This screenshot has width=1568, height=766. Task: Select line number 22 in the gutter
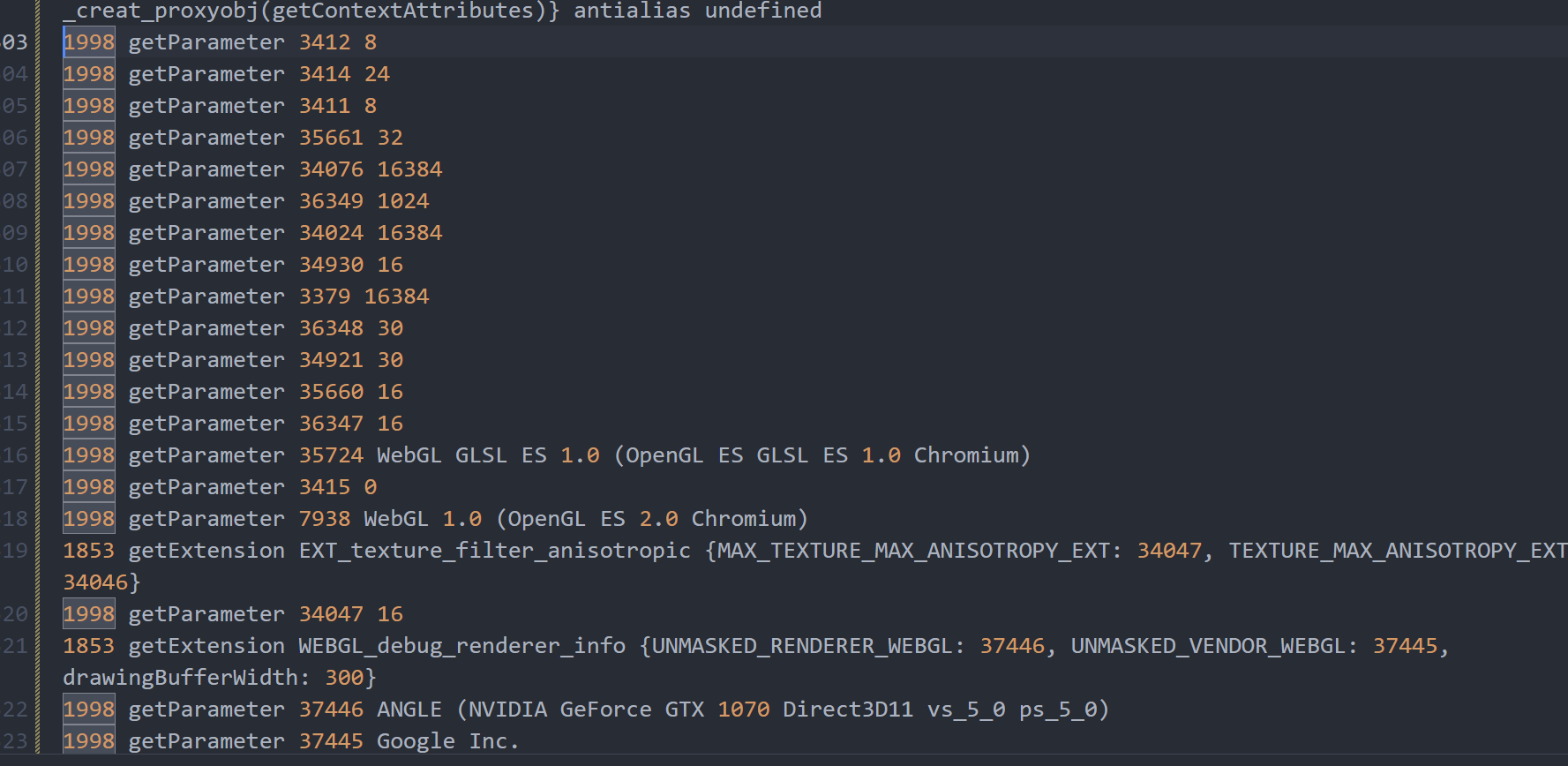tap(15, 710)
